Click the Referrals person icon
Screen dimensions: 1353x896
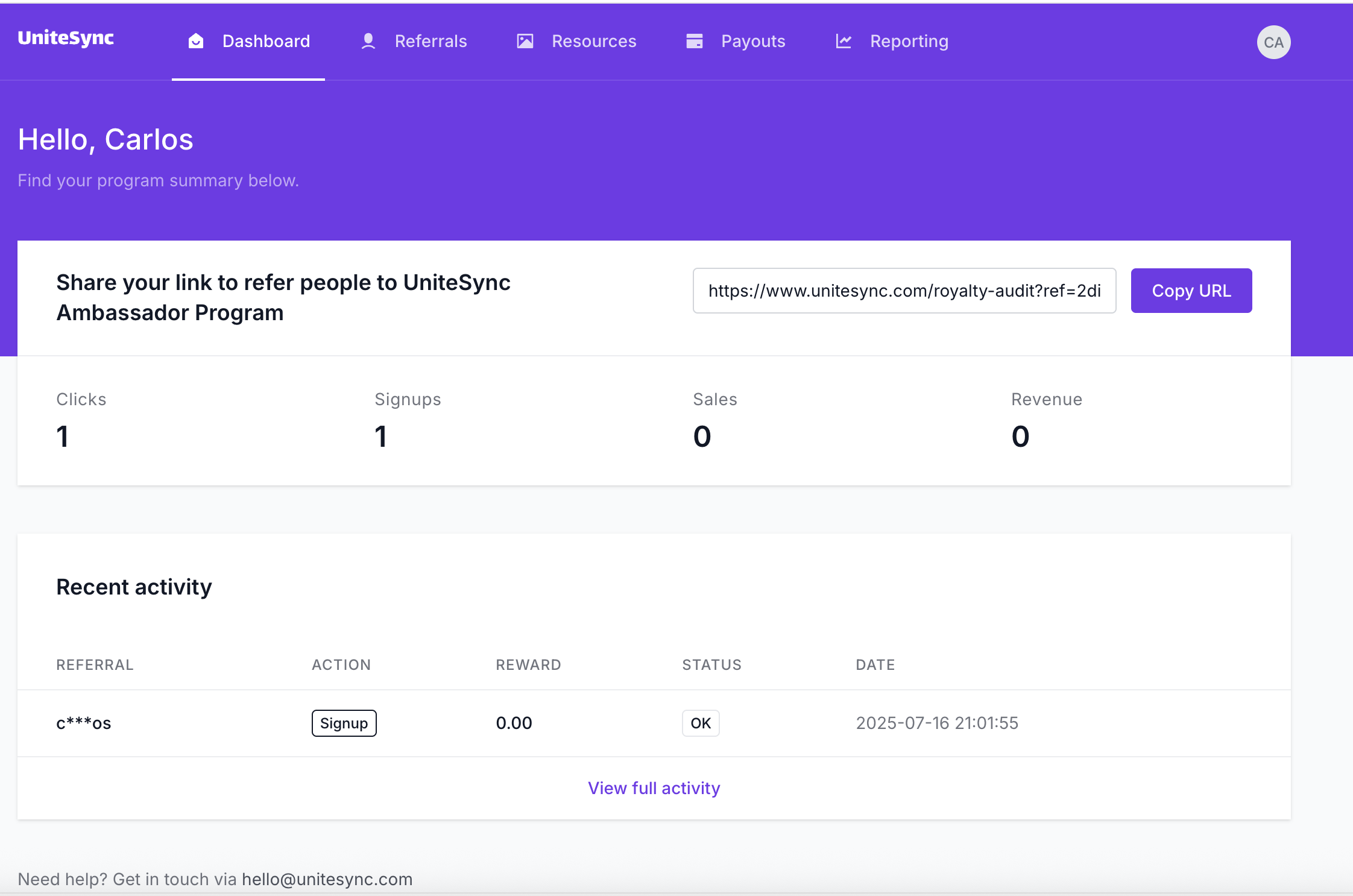pyautogui.click(x=368, y=41)
